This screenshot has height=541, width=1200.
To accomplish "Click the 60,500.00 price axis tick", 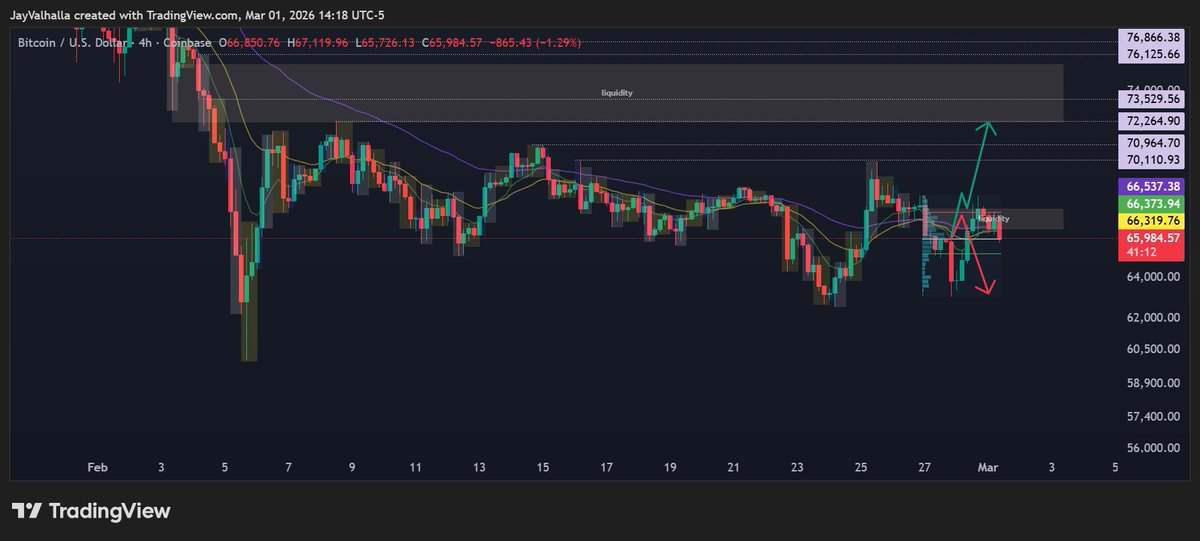I will pyautogui.click(x=1153, y=349).
